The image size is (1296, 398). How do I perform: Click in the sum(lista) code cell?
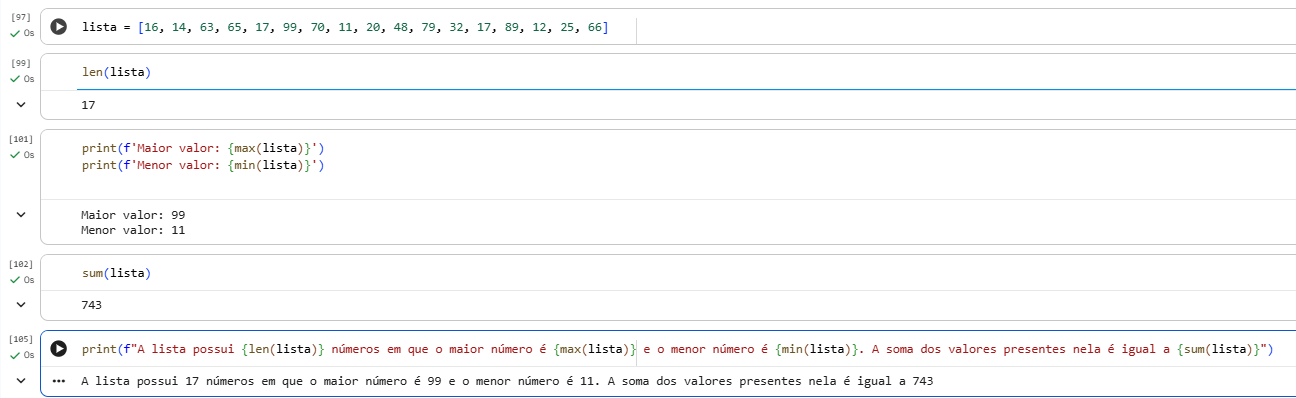point(116,273)
